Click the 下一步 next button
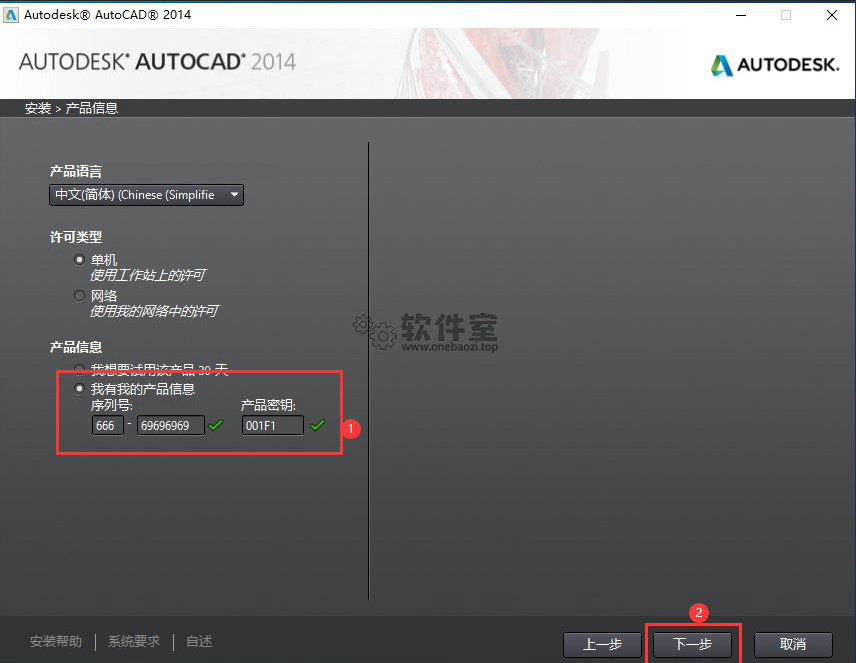 point(692,644)
